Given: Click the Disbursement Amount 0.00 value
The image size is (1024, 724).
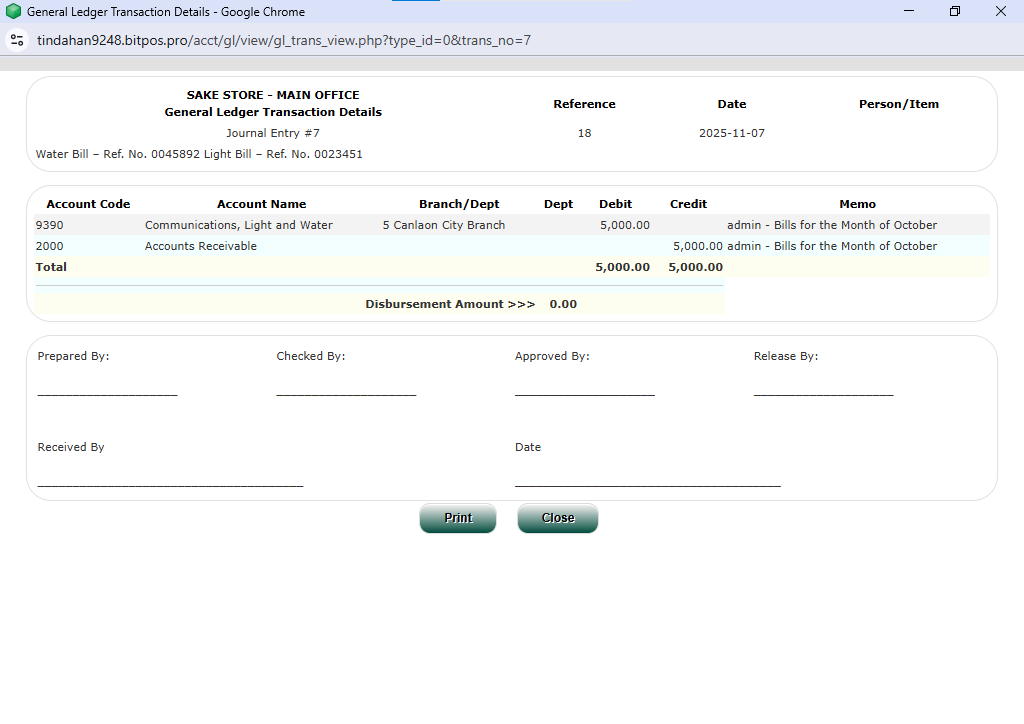Looking at the screenshot, I should coord(563,304).
